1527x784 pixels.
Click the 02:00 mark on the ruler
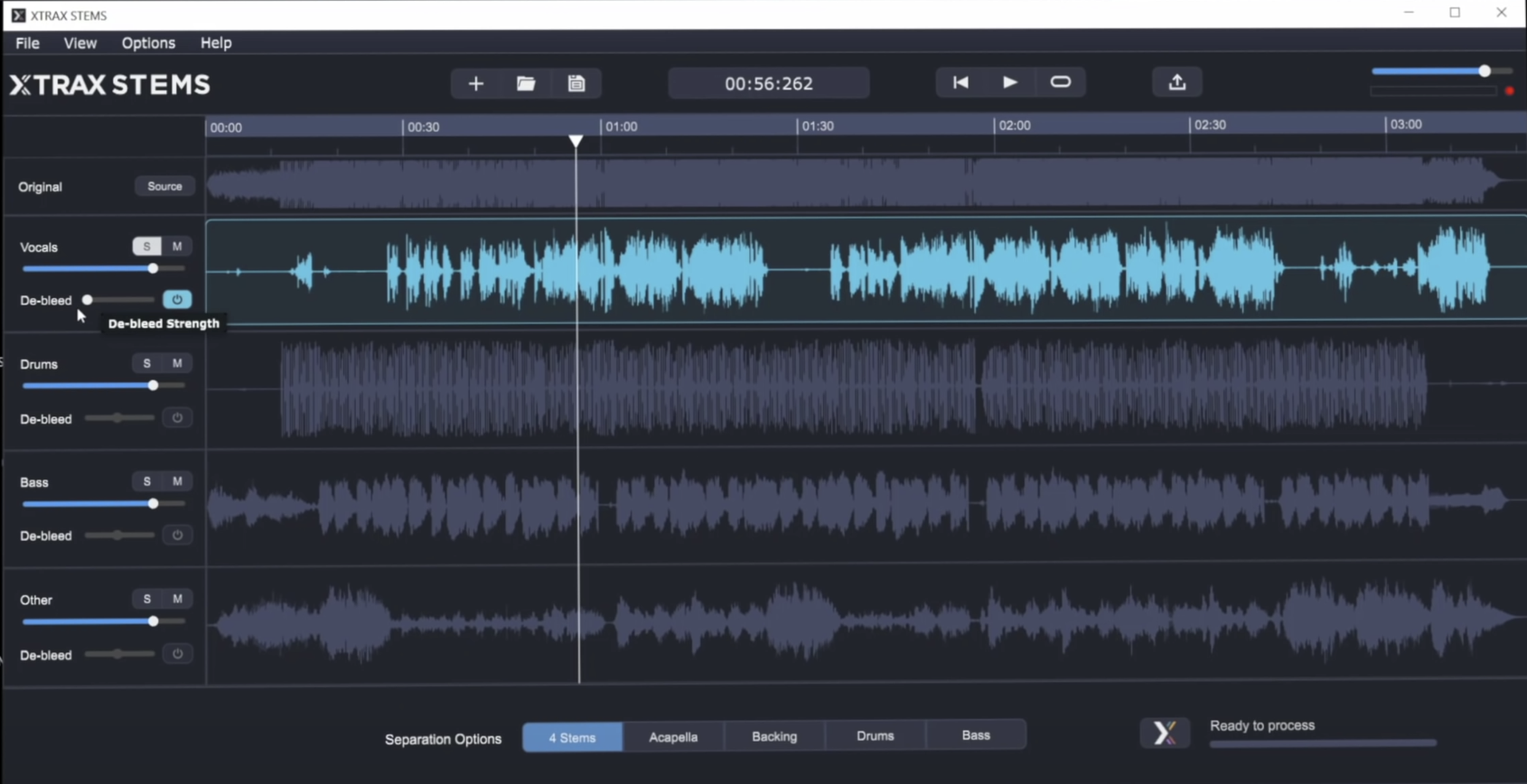tap(1014, 125)
